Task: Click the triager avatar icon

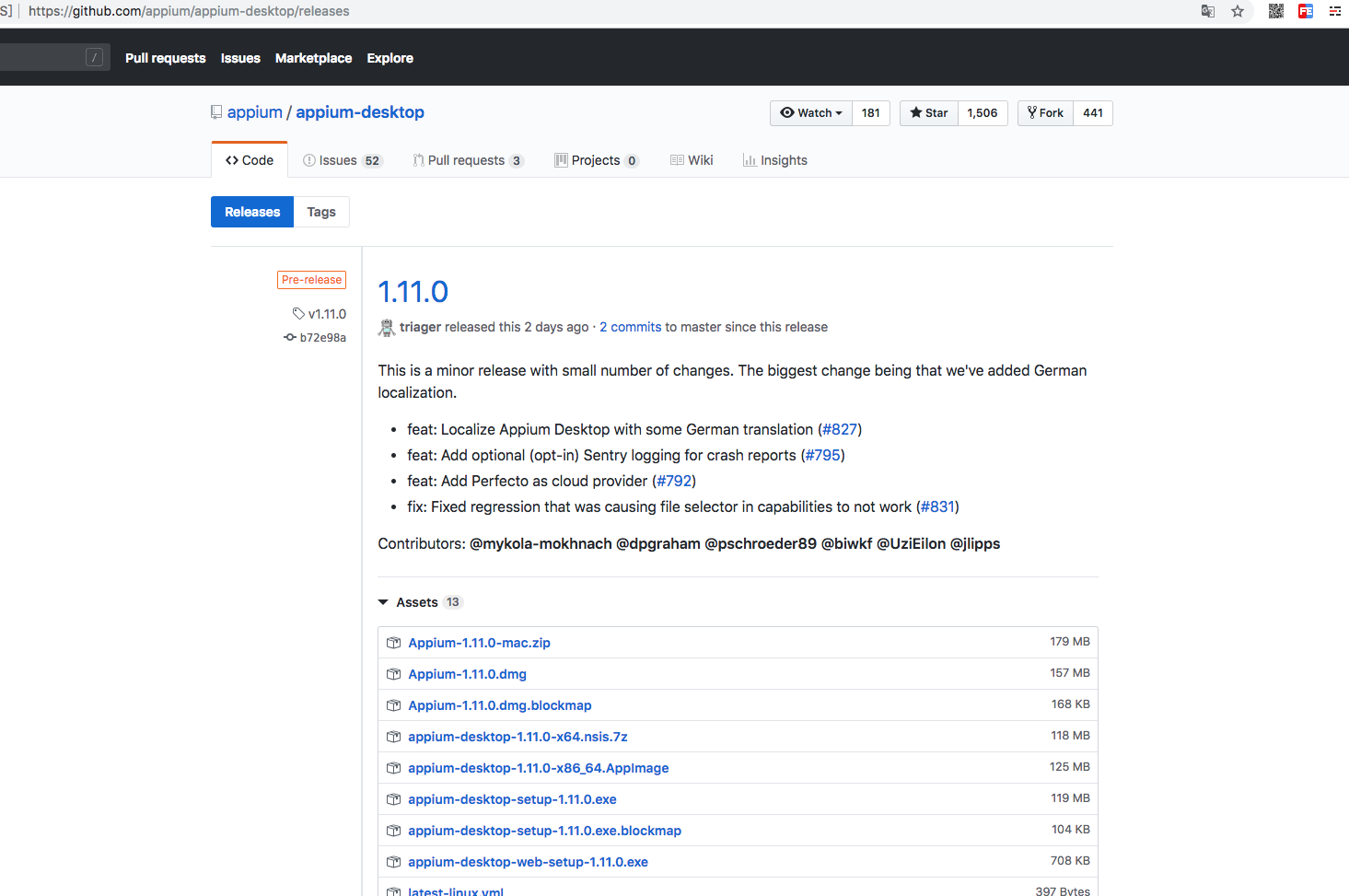Action: pyautogui.click(x=387, y=327)
